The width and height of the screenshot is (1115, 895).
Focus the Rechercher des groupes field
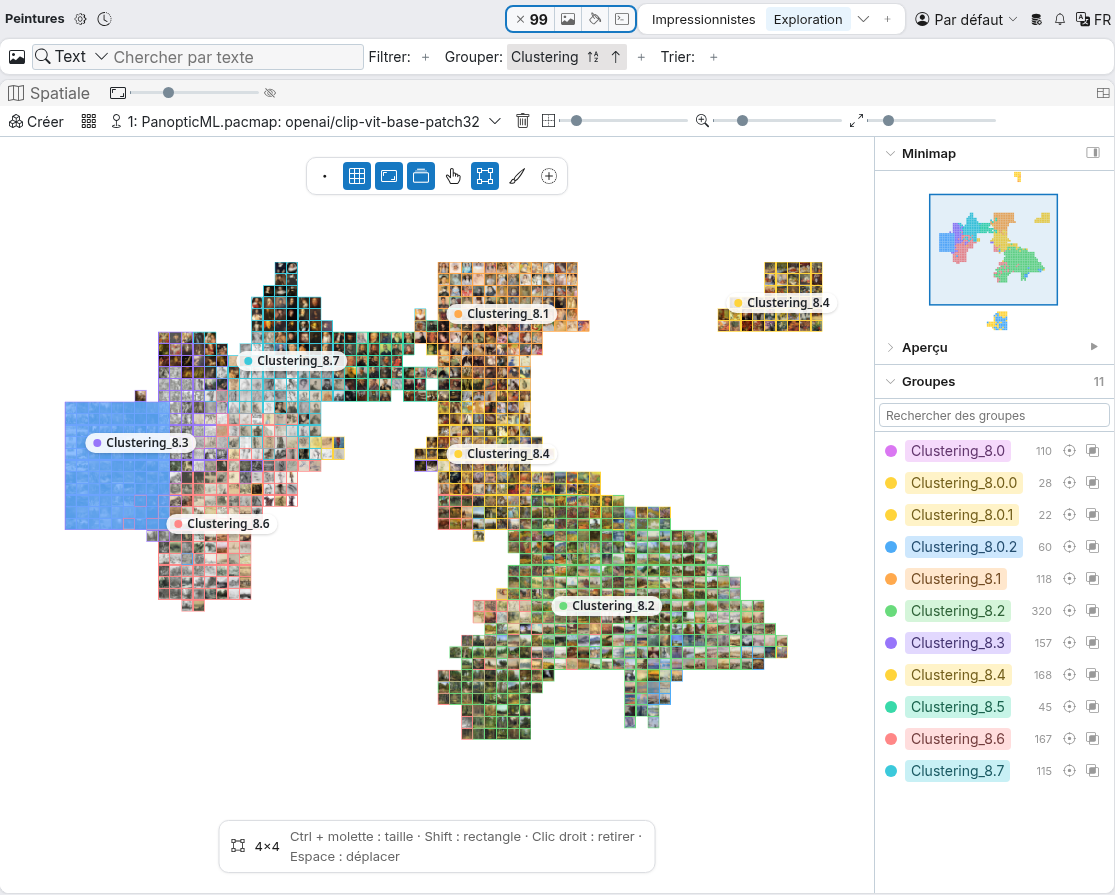pos(994,415)
